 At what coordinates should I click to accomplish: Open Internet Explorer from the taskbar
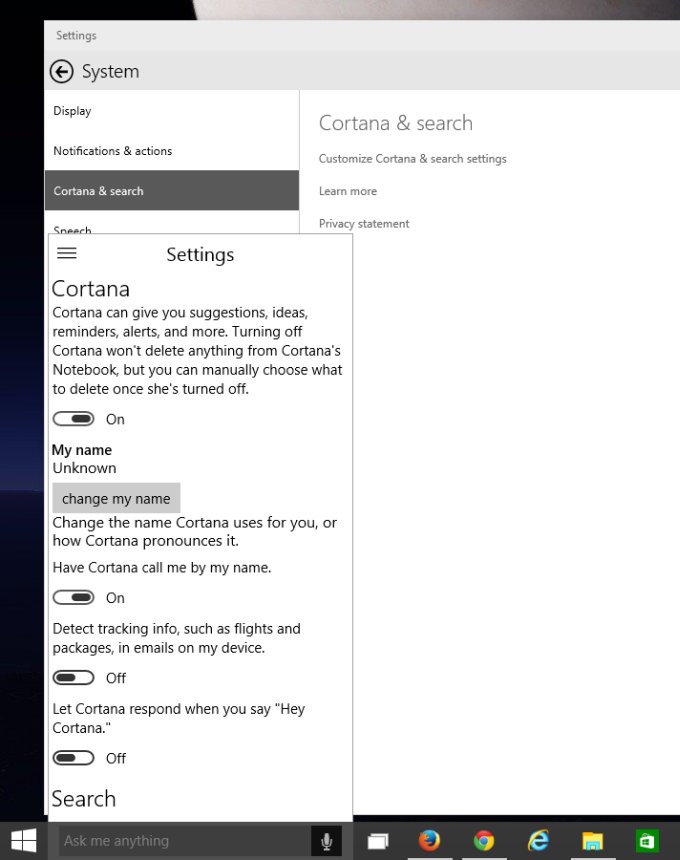coord(539,840)
